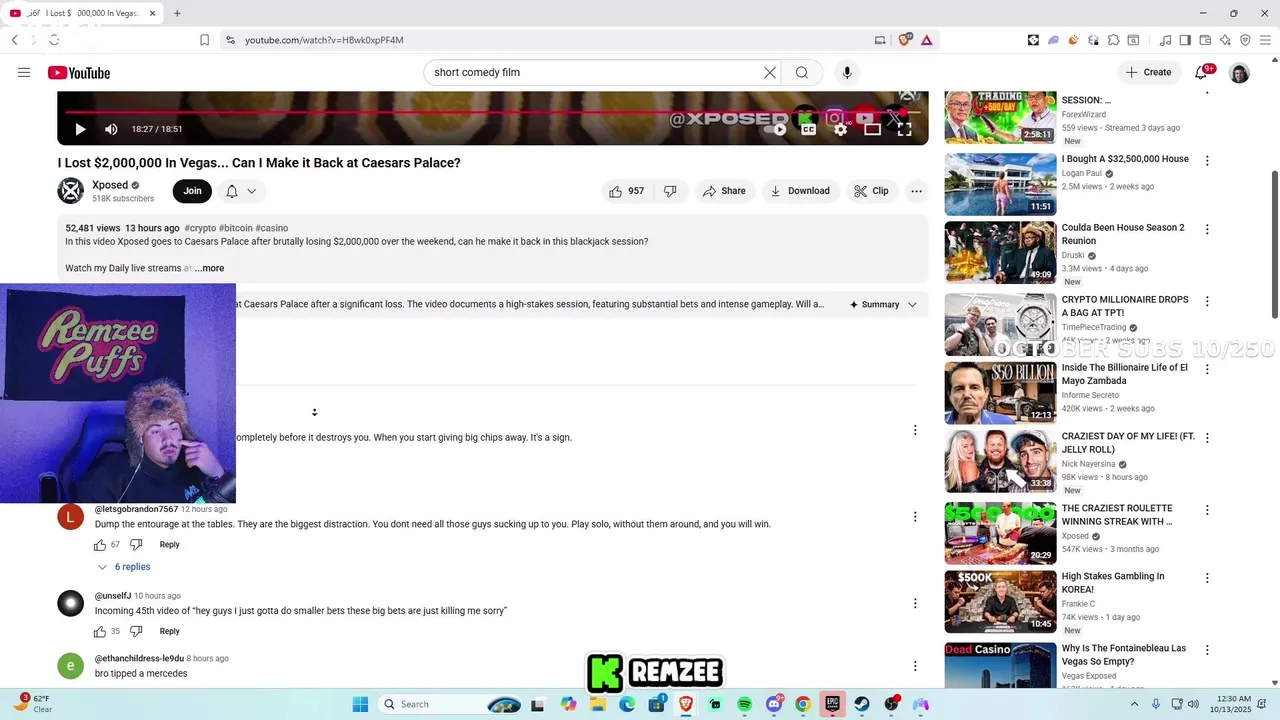
Task: Open CRAZIEST ROULETTE WINNING STREAK video title
Action: click(1117, 515)
